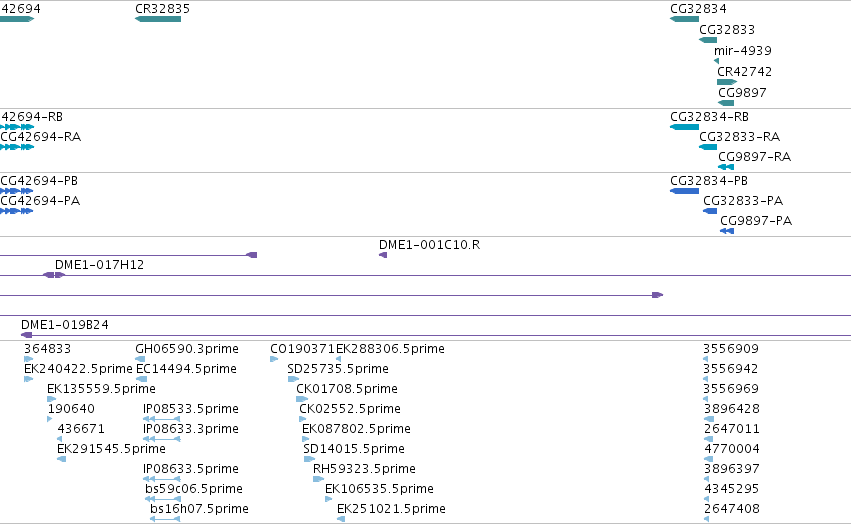Screen dimensions: 851x524
Task: Select the 3556909 feature label
Action: click(x=731, y=349)
